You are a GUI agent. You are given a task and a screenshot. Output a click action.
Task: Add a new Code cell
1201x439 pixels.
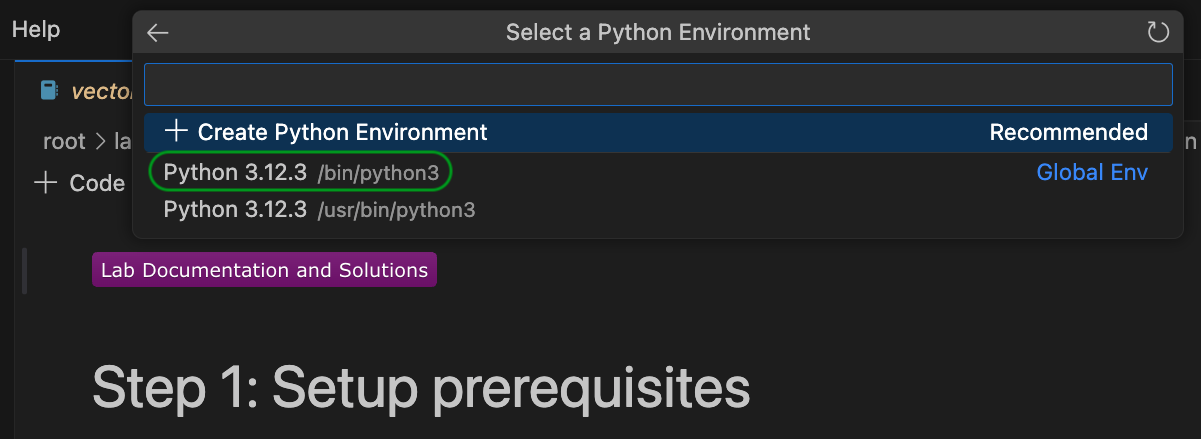(79, 183)
